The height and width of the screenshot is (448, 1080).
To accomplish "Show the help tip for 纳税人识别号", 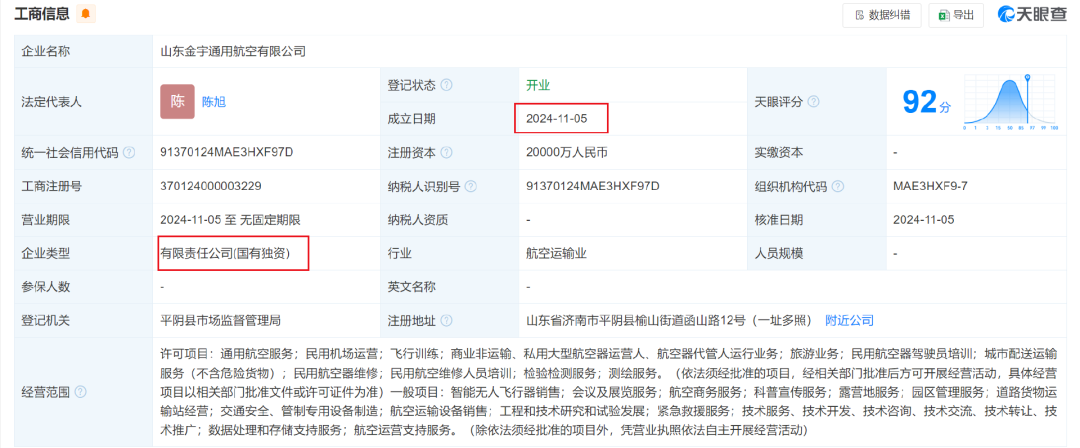I will [470, 187].
